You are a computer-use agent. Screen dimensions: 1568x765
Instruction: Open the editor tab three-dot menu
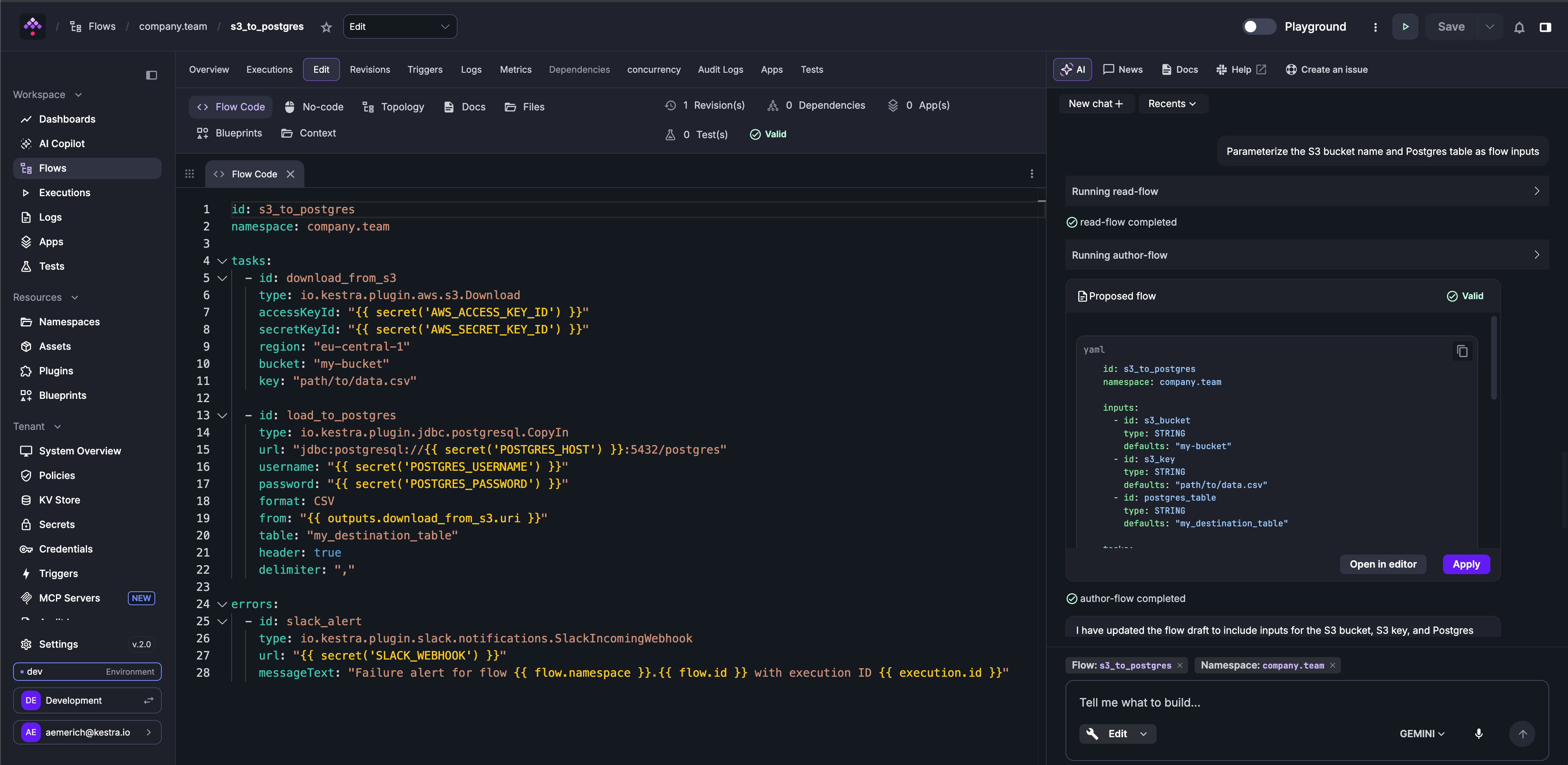pos(1032,174)
